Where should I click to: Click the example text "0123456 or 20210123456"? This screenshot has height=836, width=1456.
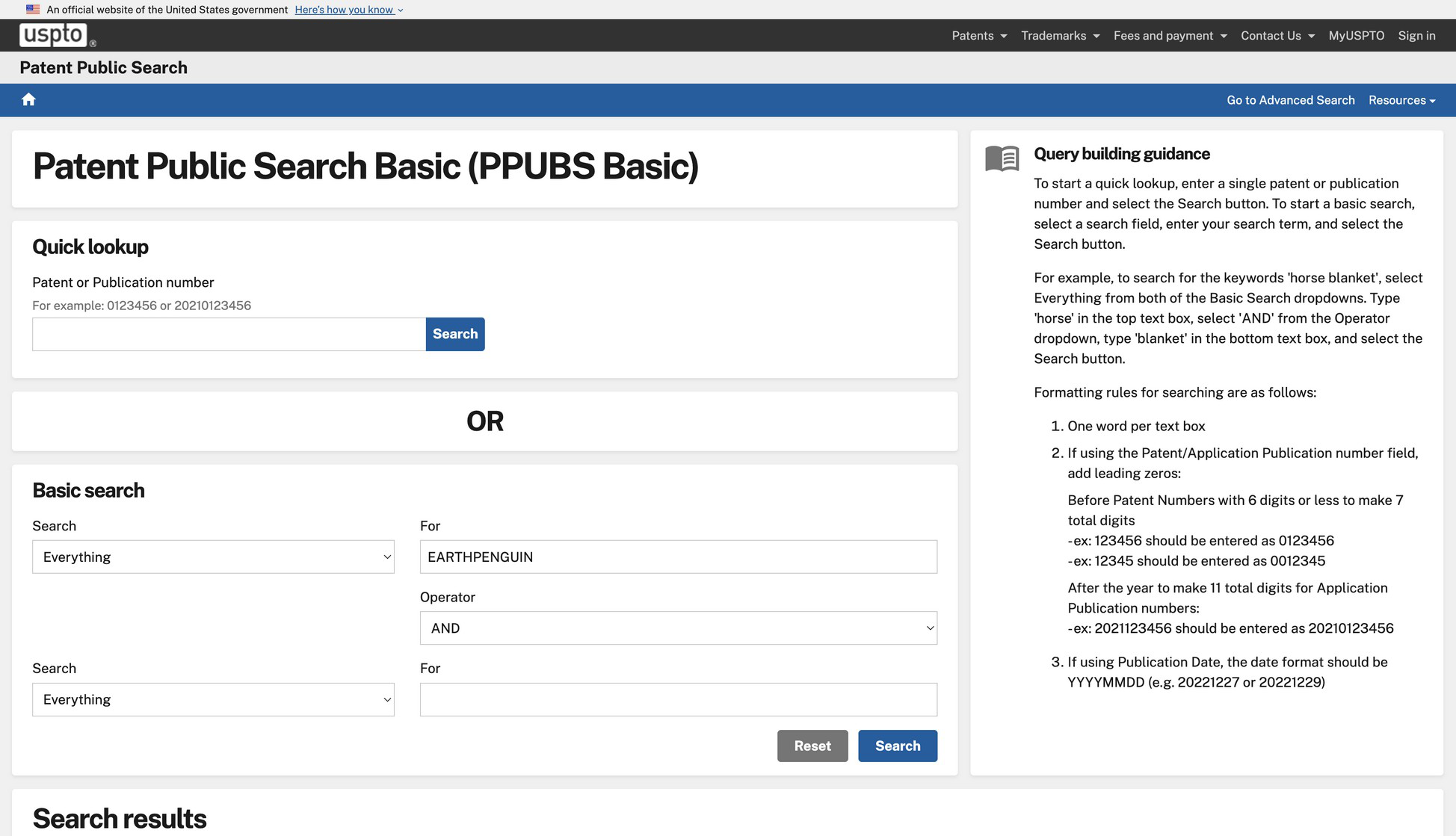[179, 306]
